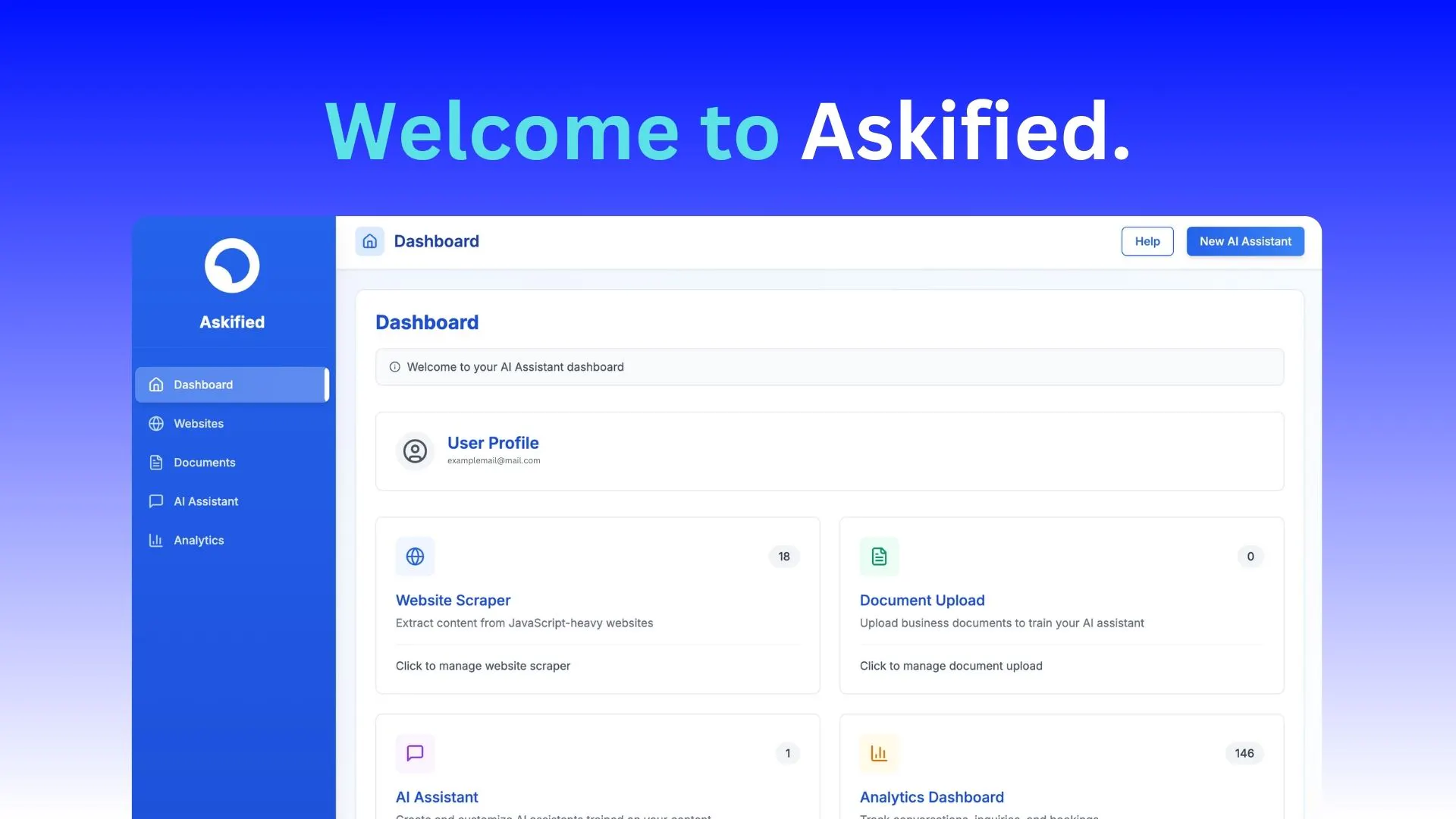This screenshot has height=819, width=1456.
Task: Click the 18 count badge on Website Scraper
Action: (784, 556)
